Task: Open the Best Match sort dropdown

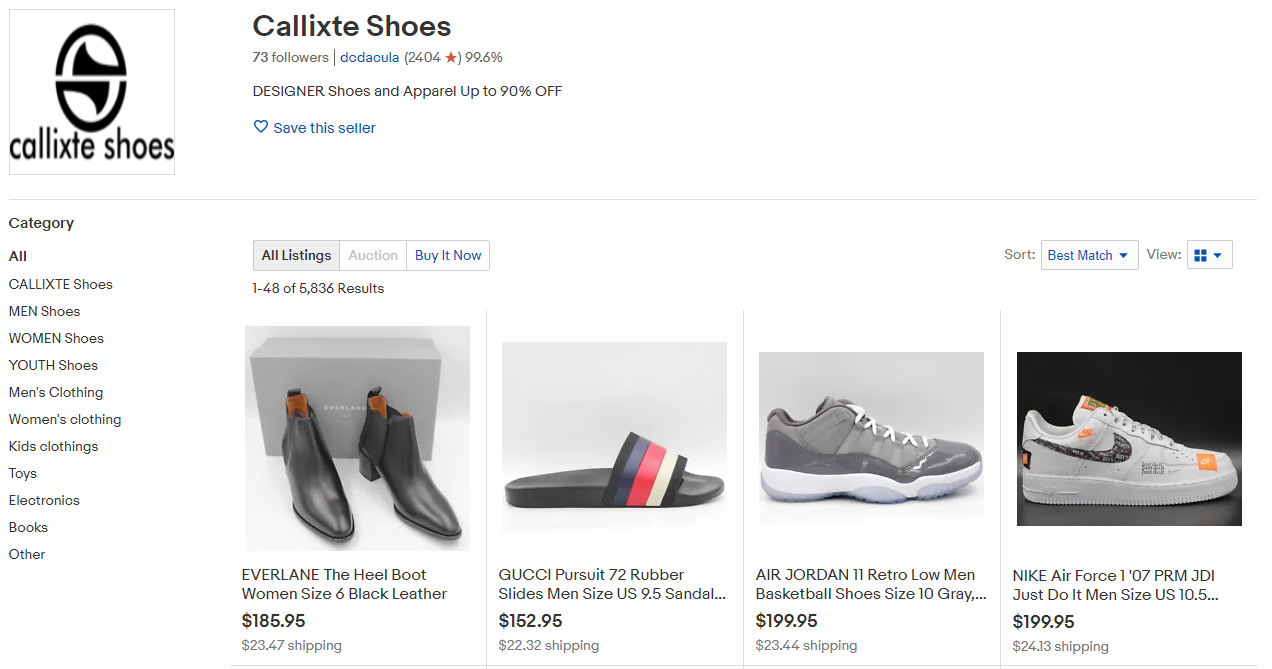Action: (1088, 255)
